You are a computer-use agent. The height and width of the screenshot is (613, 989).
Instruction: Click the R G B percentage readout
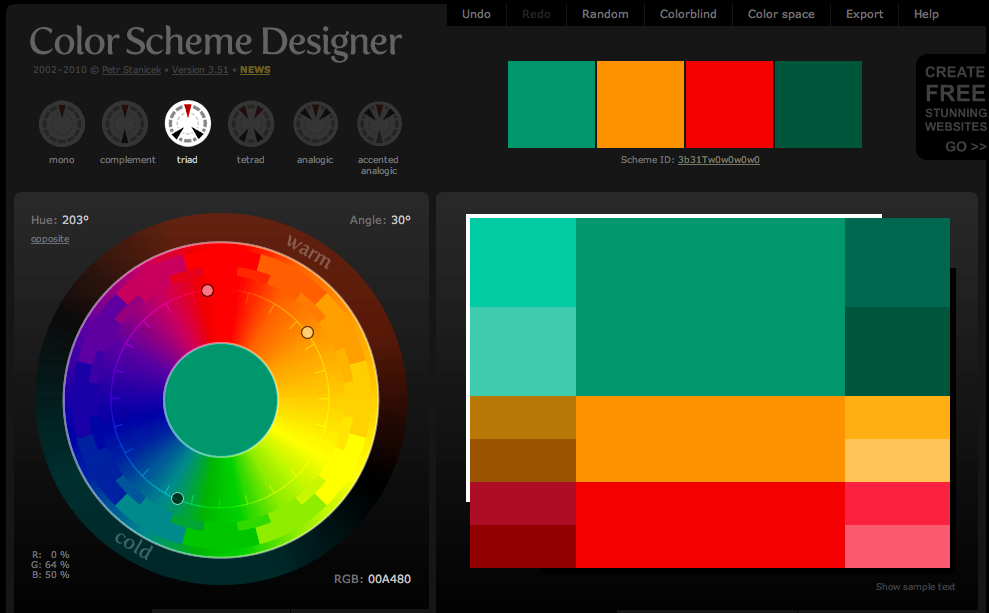point(50,564)
